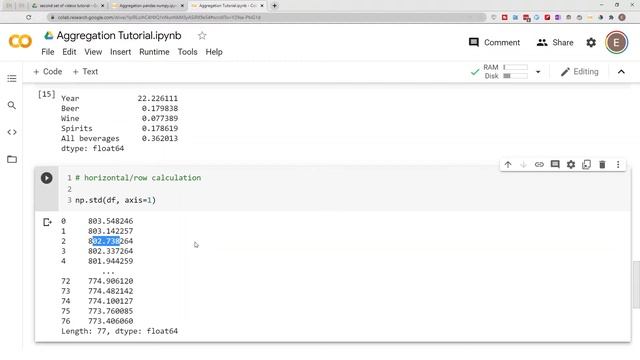The height and width of the screenshot is (360, 640).
Task: Open the account avatar E
Action: pyautogui.click(x=616, y=42)
